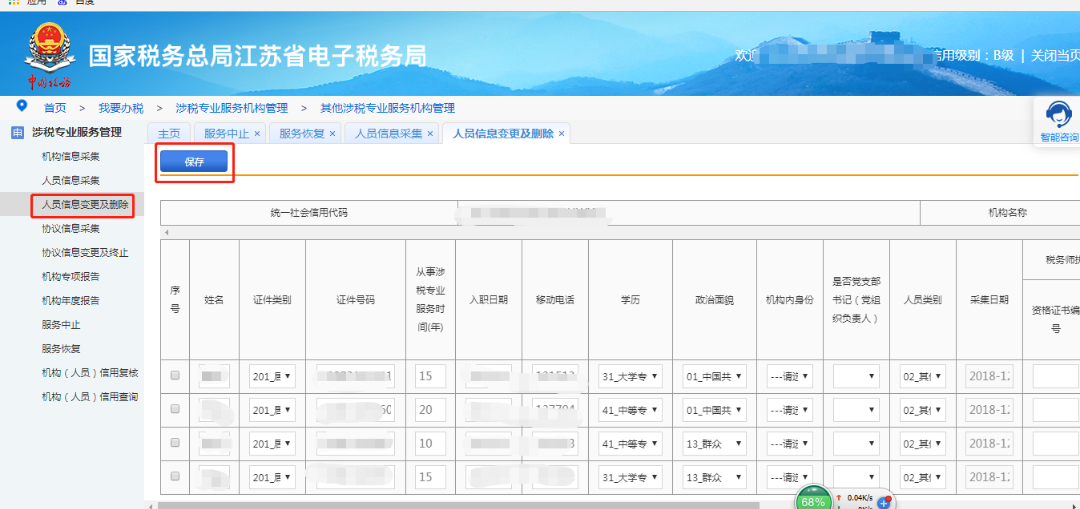Close the 人员信息采集 tab with its x
Screen dimensions: 1080x509
(430, 134)
